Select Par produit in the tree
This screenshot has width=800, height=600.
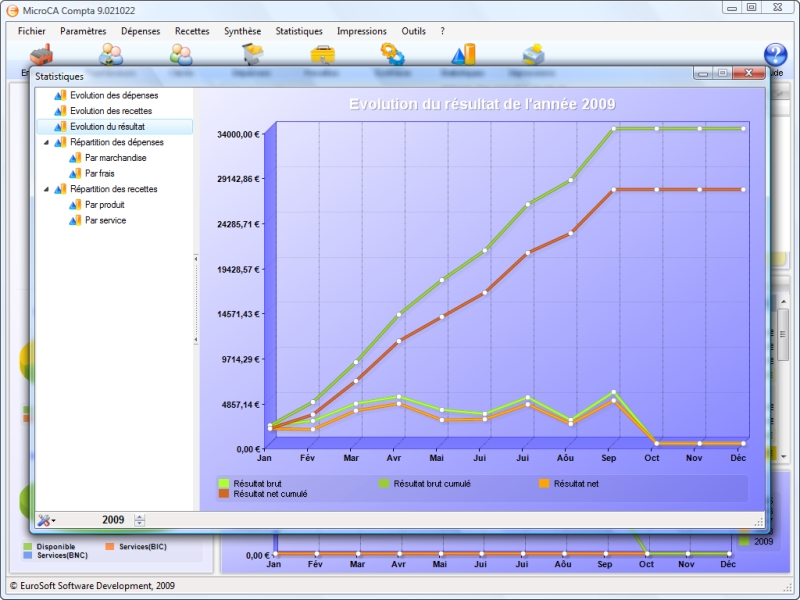click(105, 204)
